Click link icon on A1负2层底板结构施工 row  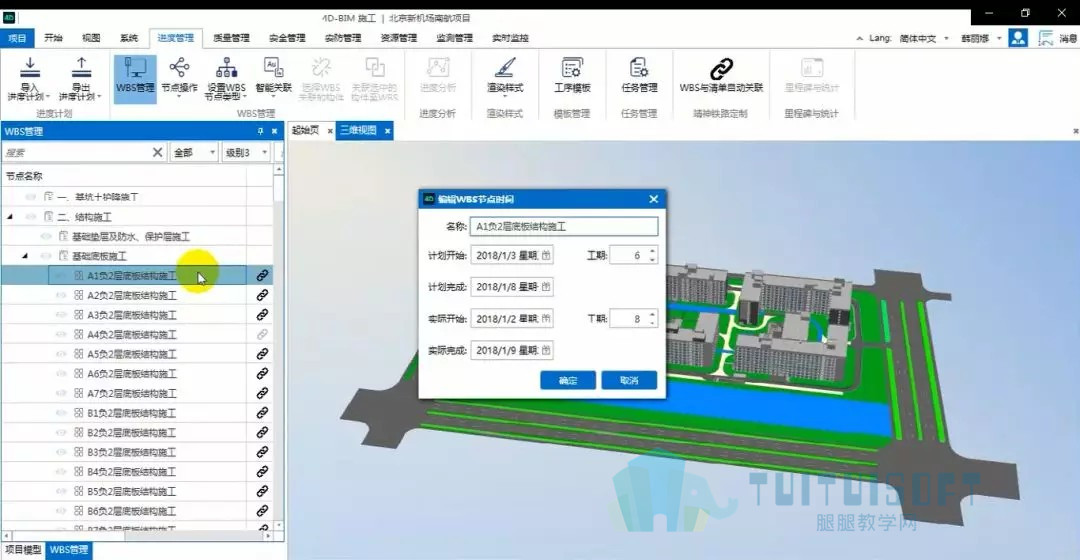(262, 276)
